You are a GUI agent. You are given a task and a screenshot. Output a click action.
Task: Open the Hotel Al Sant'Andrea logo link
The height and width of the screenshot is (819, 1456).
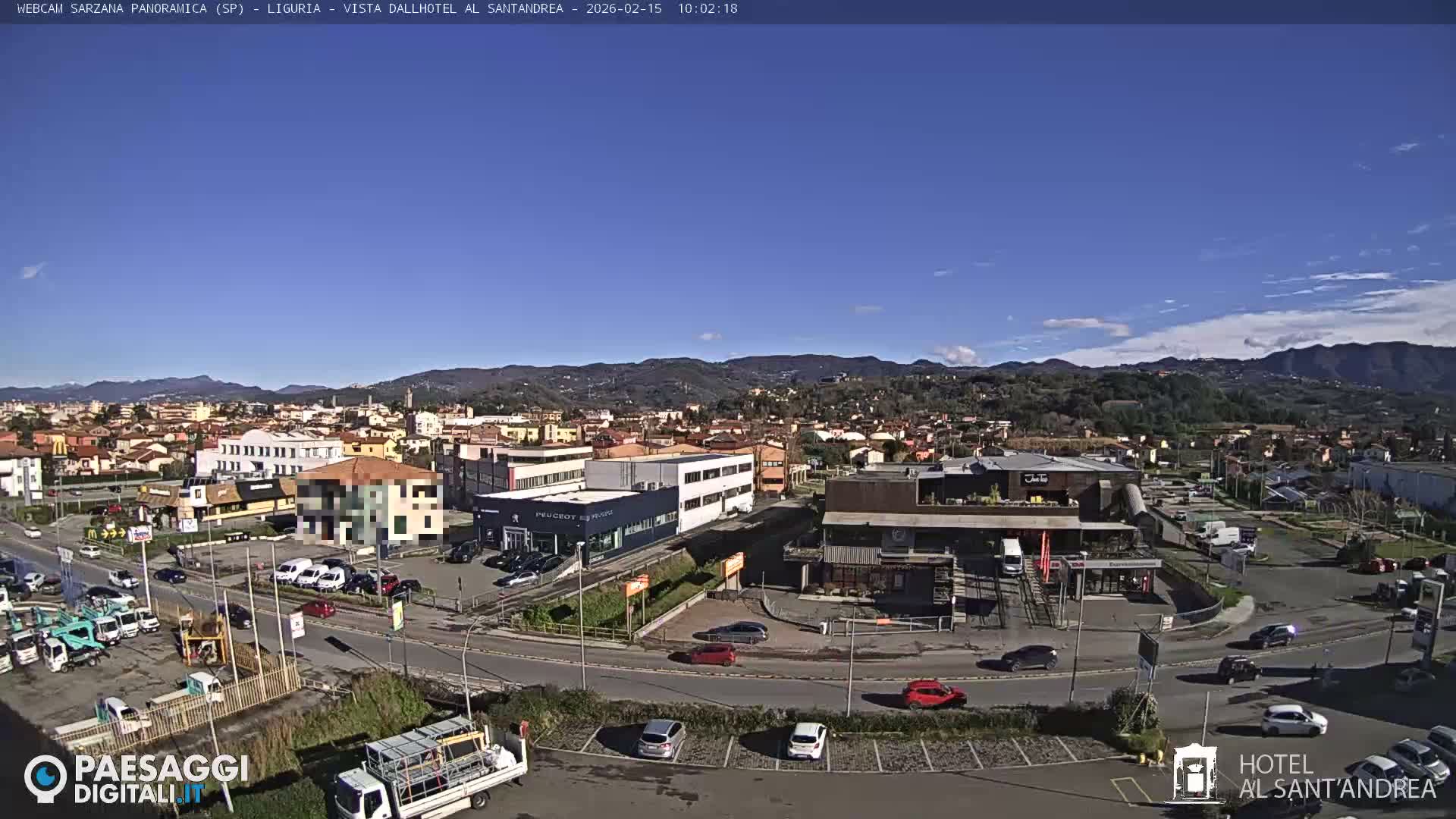tap(1301, 774)
